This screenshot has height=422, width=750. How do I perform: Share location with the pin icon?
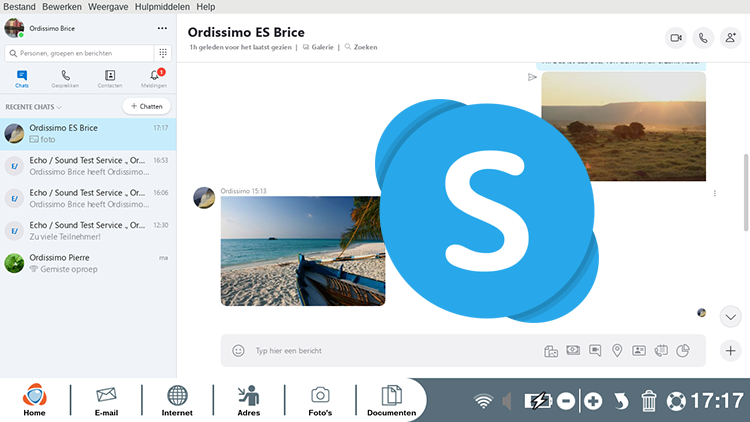point(617,351)
